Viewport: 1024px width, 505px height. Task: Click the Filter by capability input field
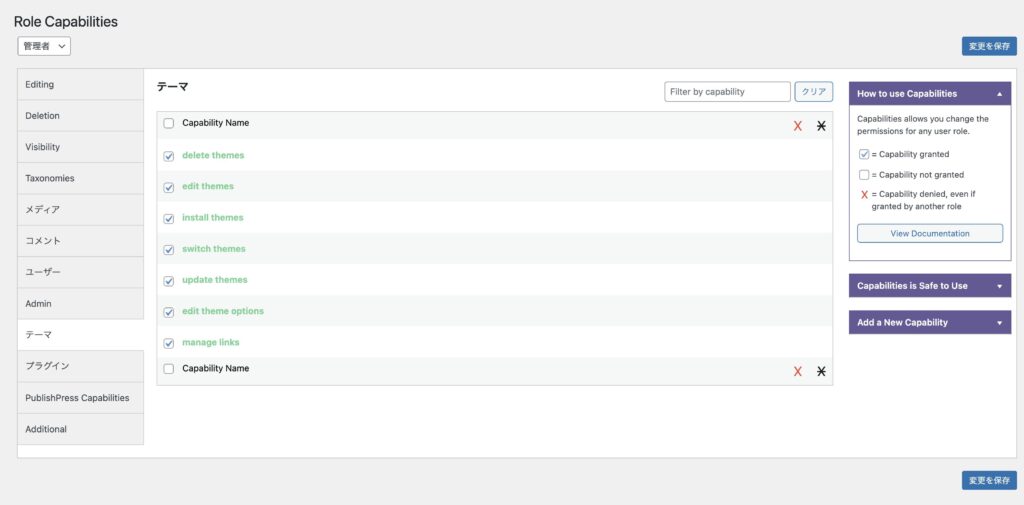tap(727, 92)
